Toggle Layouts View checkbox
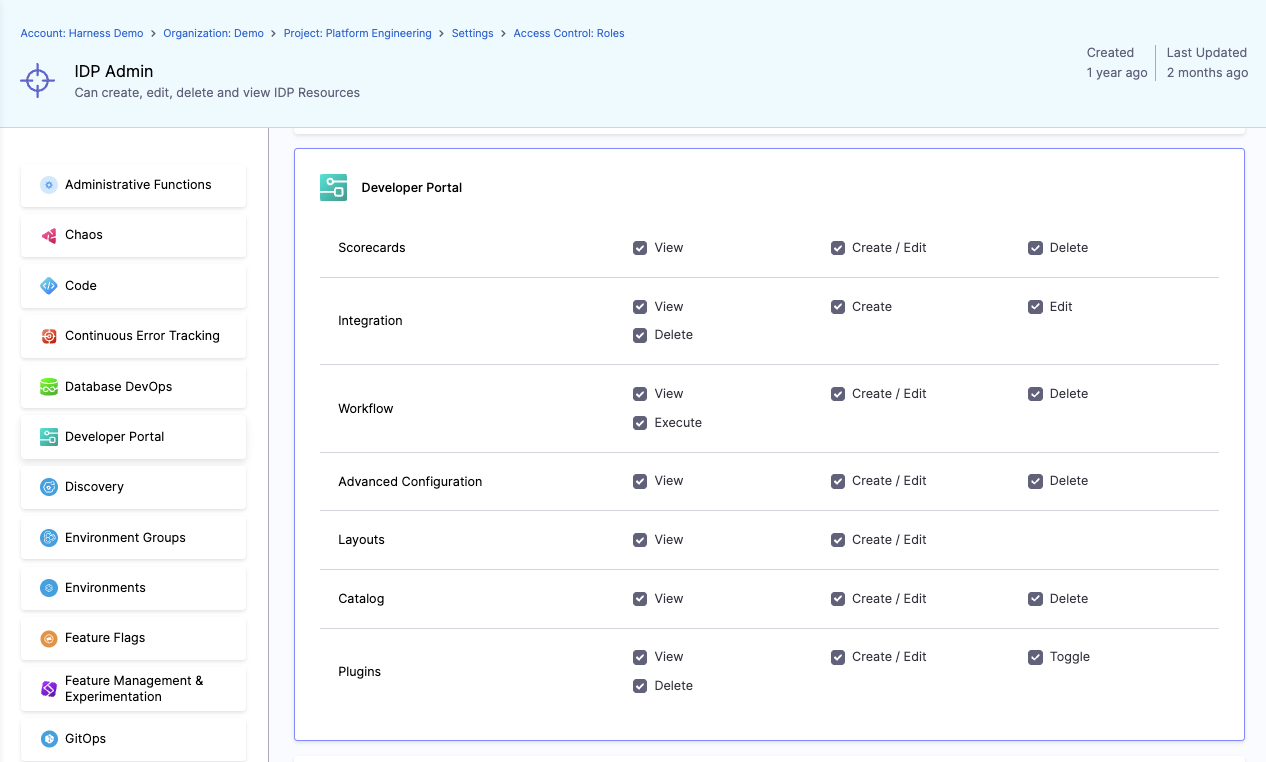1266x762 pixels. [640, 540]
